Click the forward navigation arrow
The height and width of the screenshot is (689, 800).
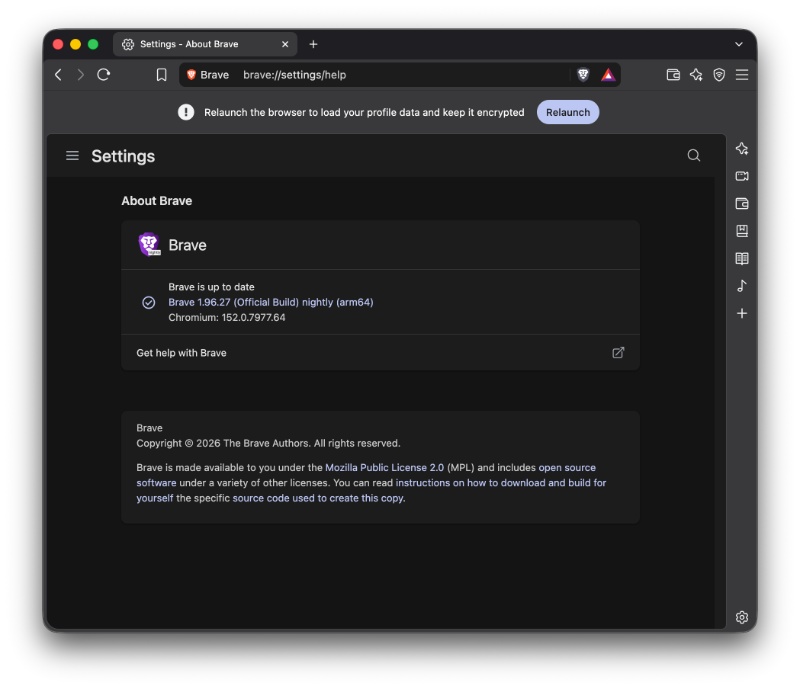point(81,75)
